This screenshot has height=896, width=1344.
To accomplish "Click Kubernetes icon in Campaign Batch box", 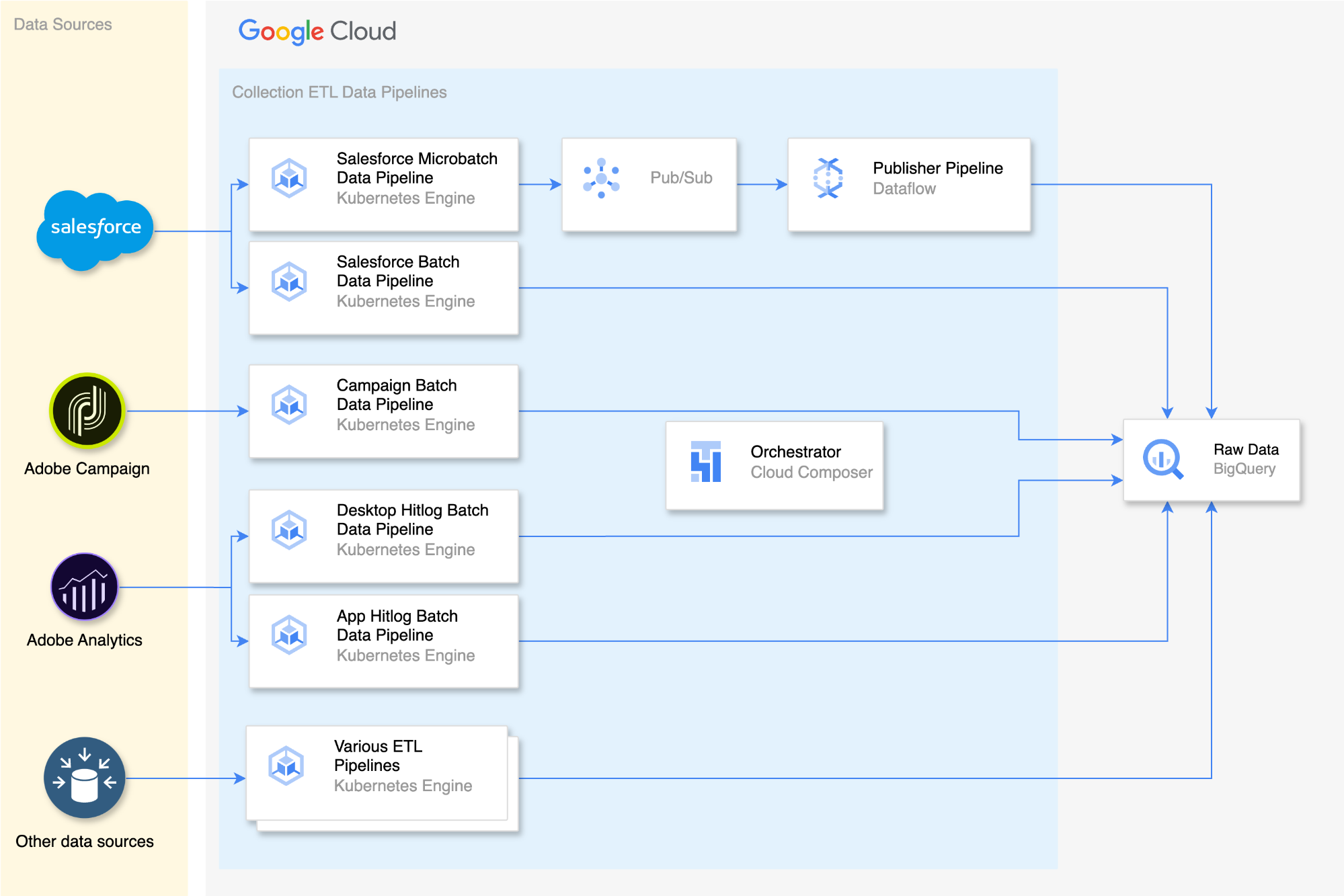I will pyautogui.click(x=289, y=405).
